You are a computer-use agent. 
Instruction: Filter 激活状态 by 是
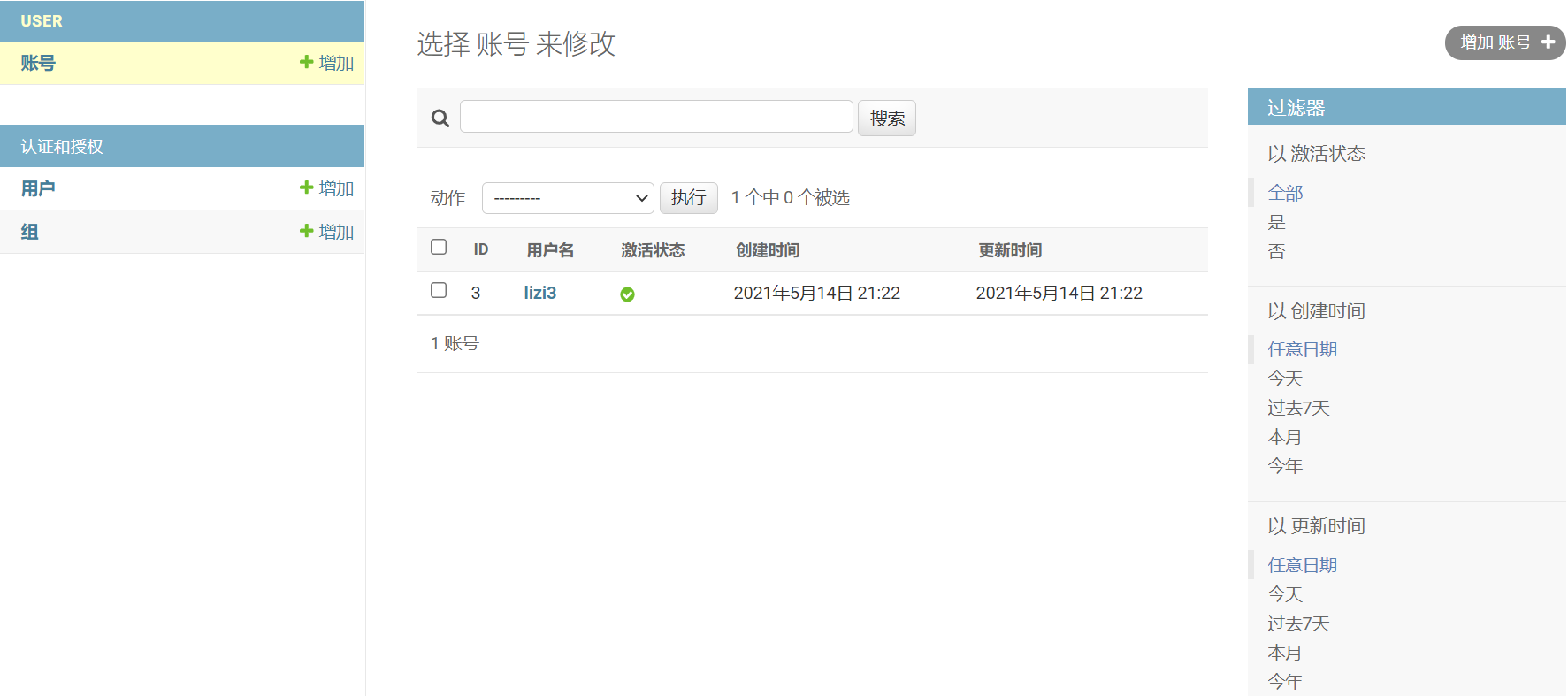coord(1277,222)
